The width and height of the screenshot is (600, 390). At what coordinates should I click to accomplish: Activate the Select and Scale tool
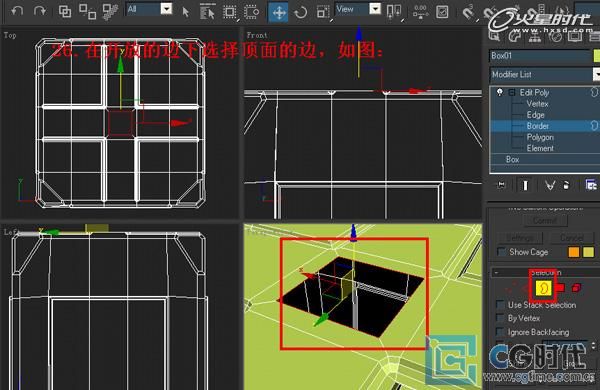point(323,12)
